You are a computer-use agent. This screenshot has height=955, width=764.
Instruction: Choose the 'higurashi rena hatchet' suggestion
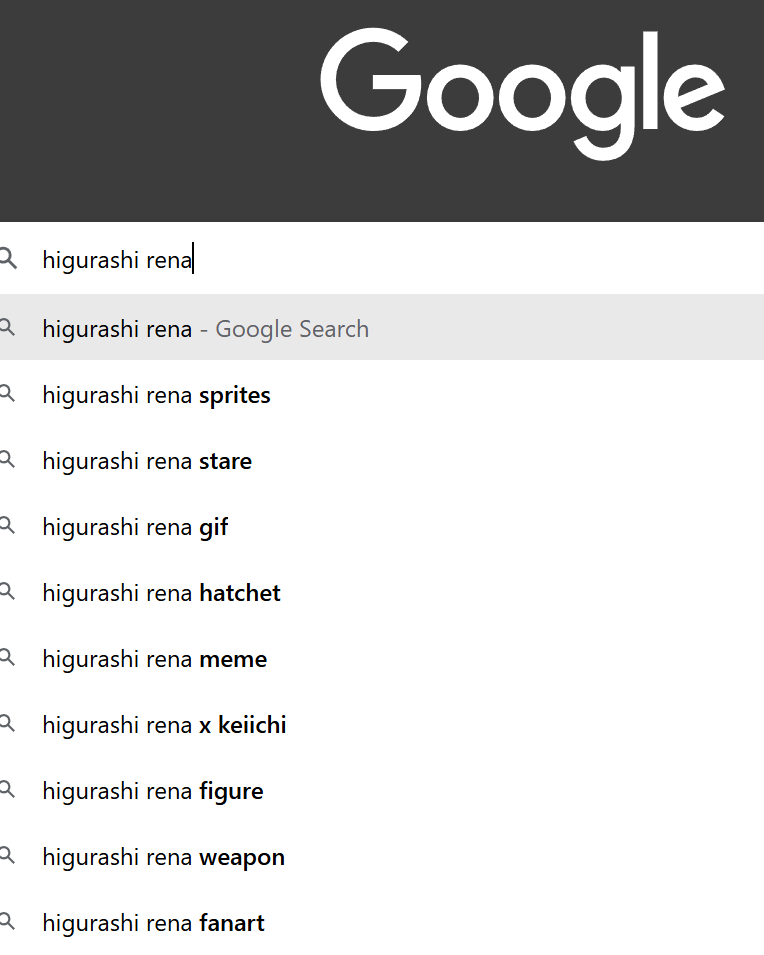382,593
